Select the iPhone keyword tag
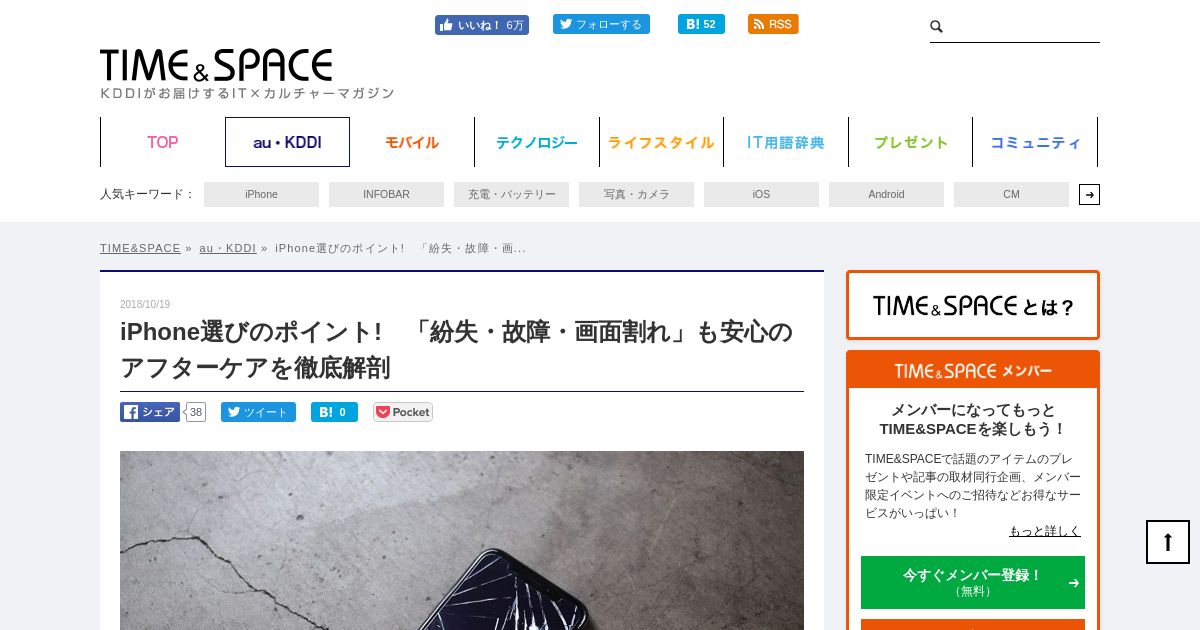 coord(261,194)
